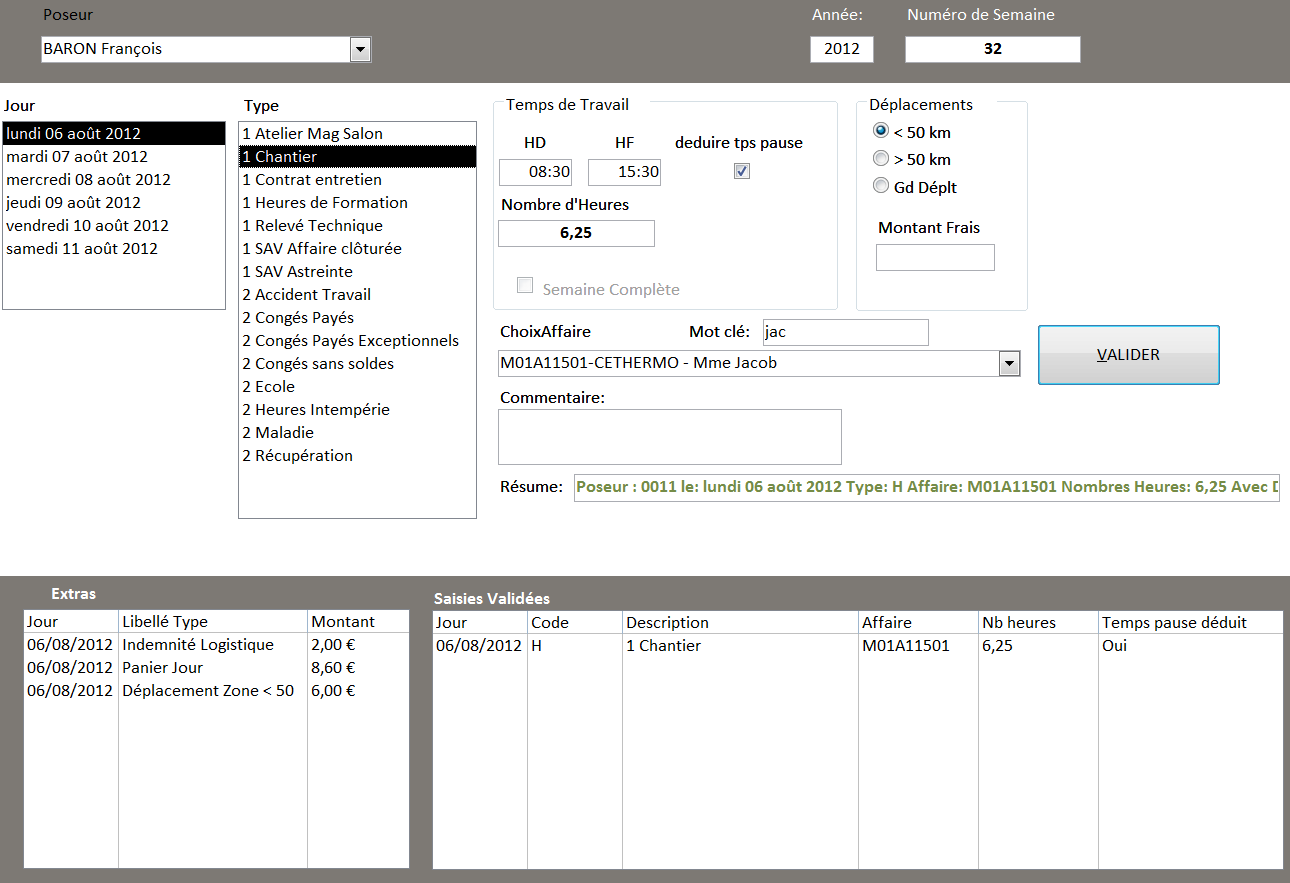Choose type 2 Récupération
This screenshot has width=1290, height=883.
click(357, 456)
